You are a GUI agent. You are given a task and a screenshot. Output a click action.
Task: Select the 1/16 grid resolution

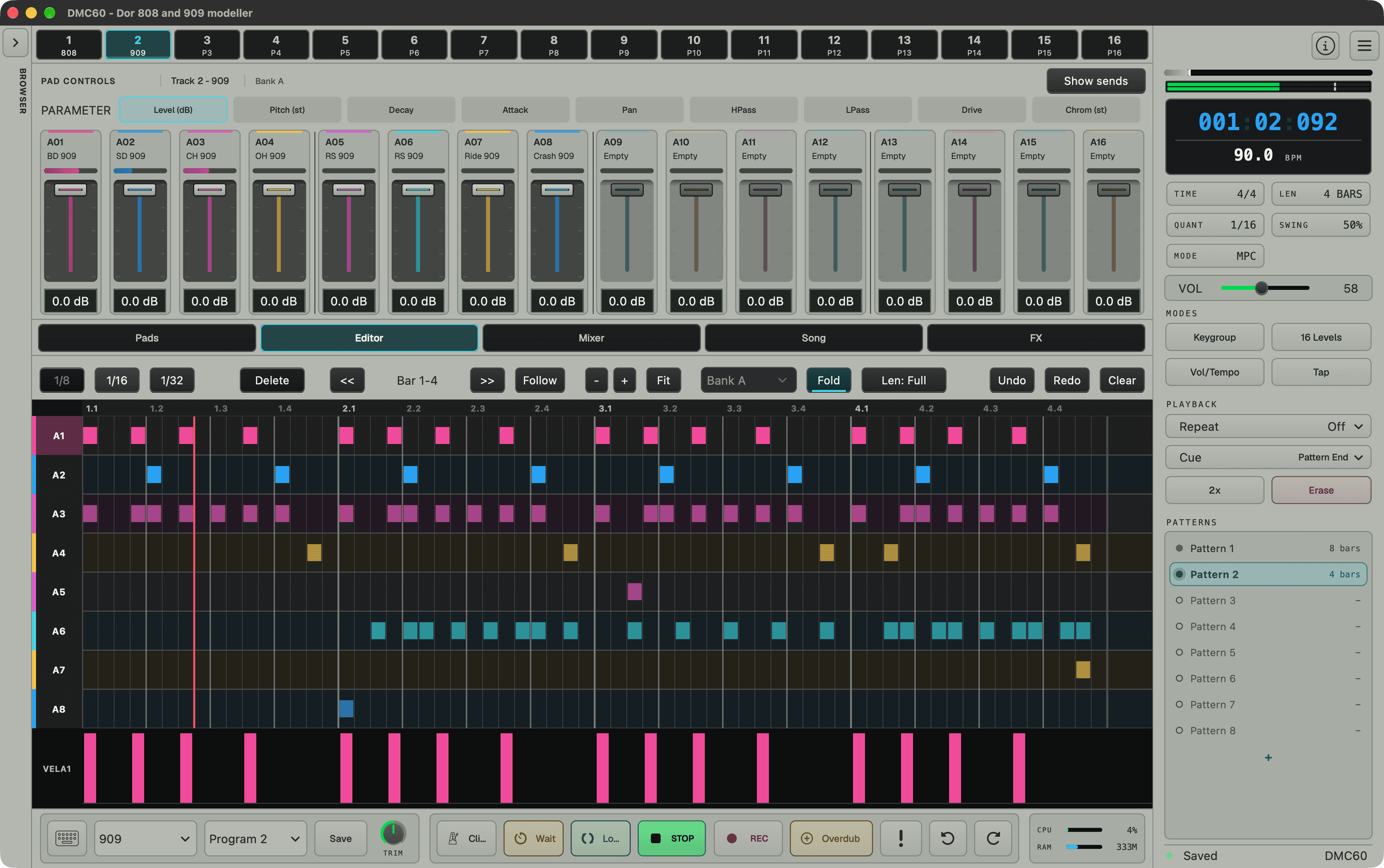coord(117,380)
